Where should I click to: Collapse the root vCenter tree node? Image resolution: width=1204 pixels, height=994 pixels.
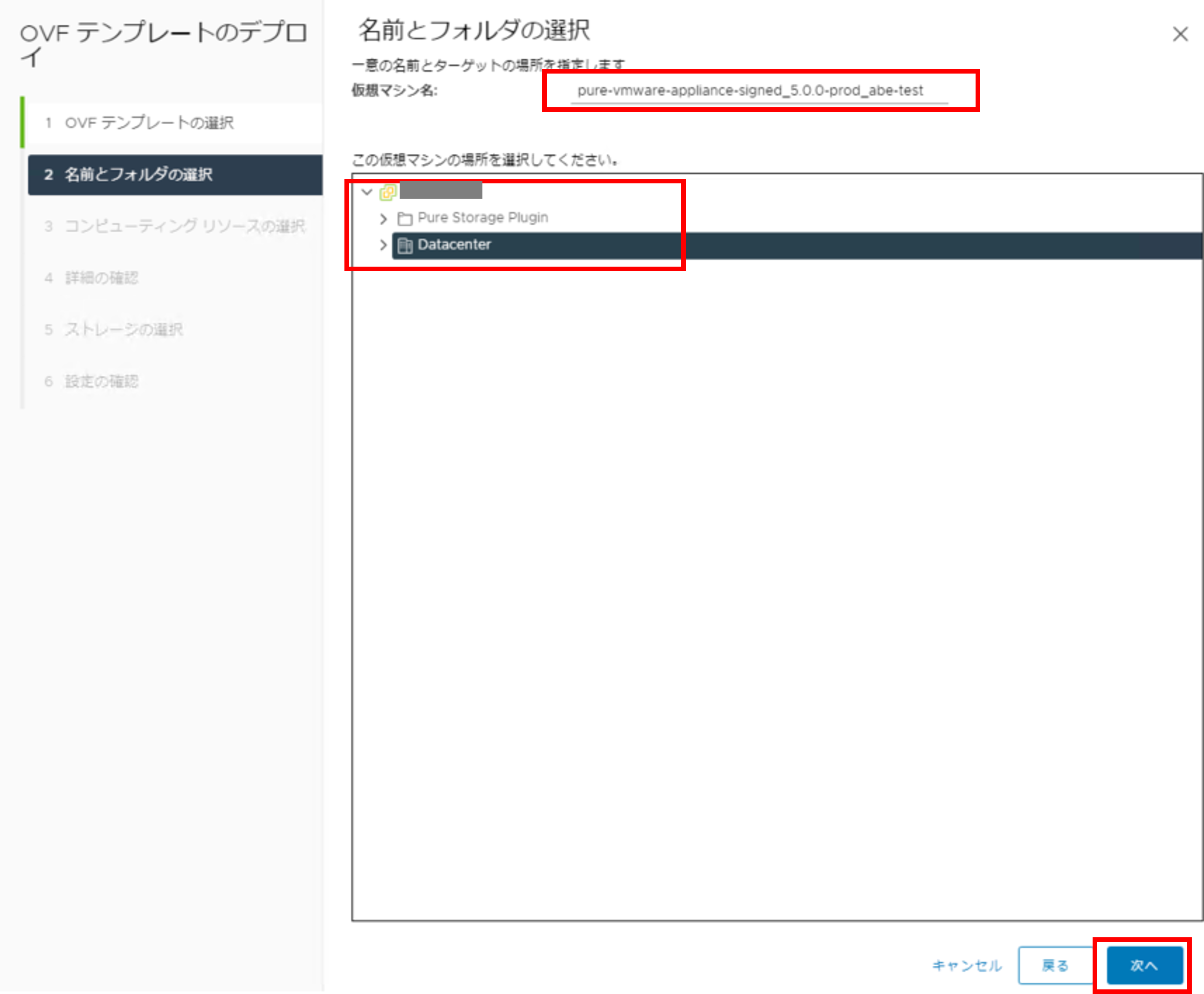click(x=367, y=192)
